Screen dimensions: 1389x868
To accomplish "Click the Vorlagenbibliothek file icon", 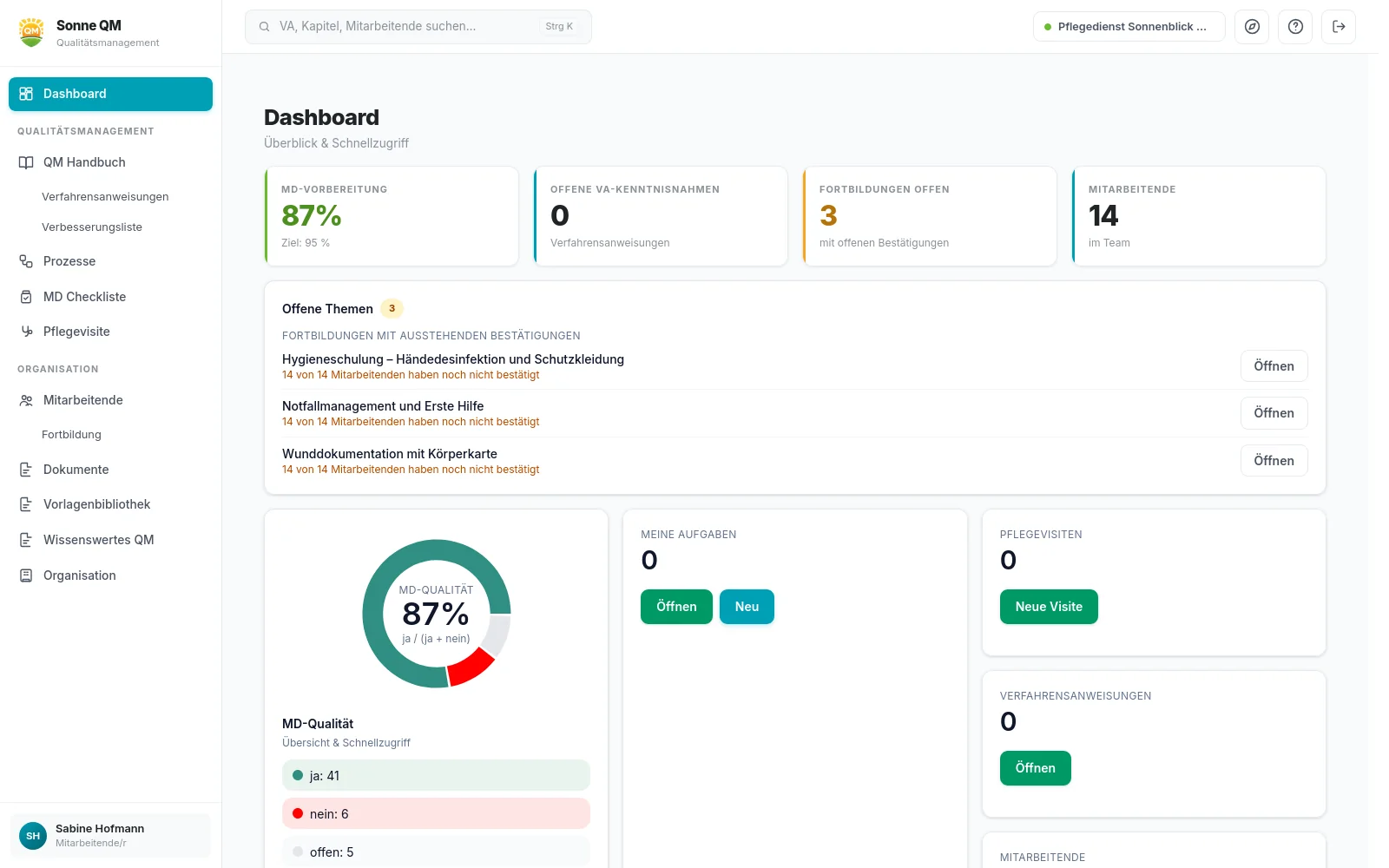I will [26, 504].
